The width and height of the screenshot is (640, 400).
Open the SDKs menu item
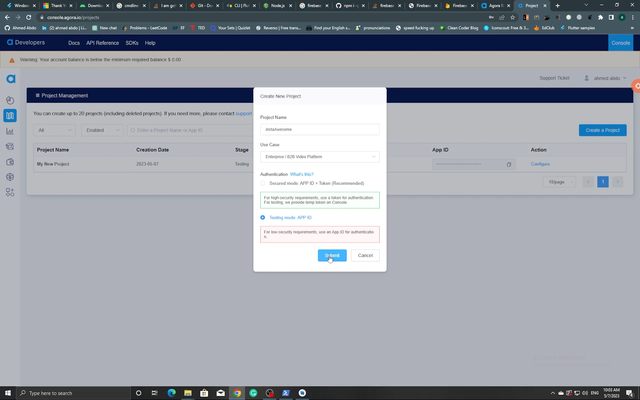pyautogui.click(x=132, y=43)
